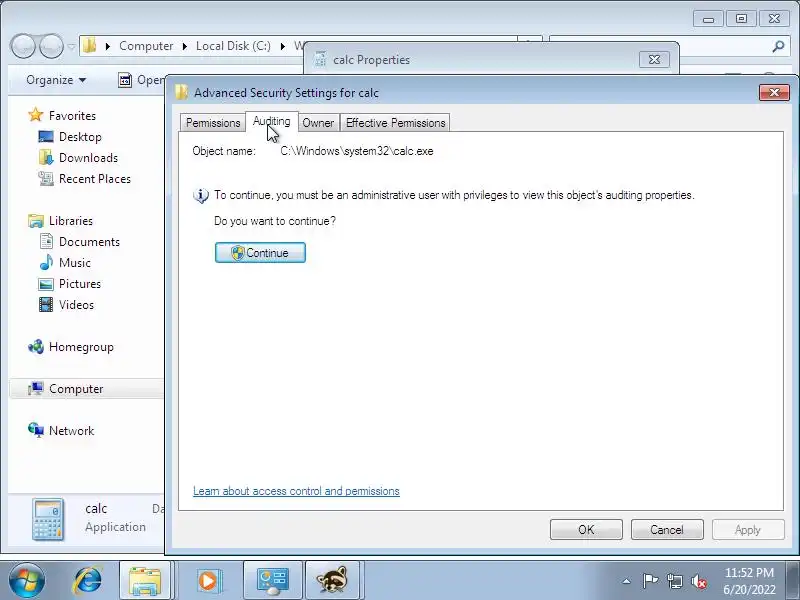Click the raccoon application taskbar icon
This screenshot has width=800, height=600.
332,580
